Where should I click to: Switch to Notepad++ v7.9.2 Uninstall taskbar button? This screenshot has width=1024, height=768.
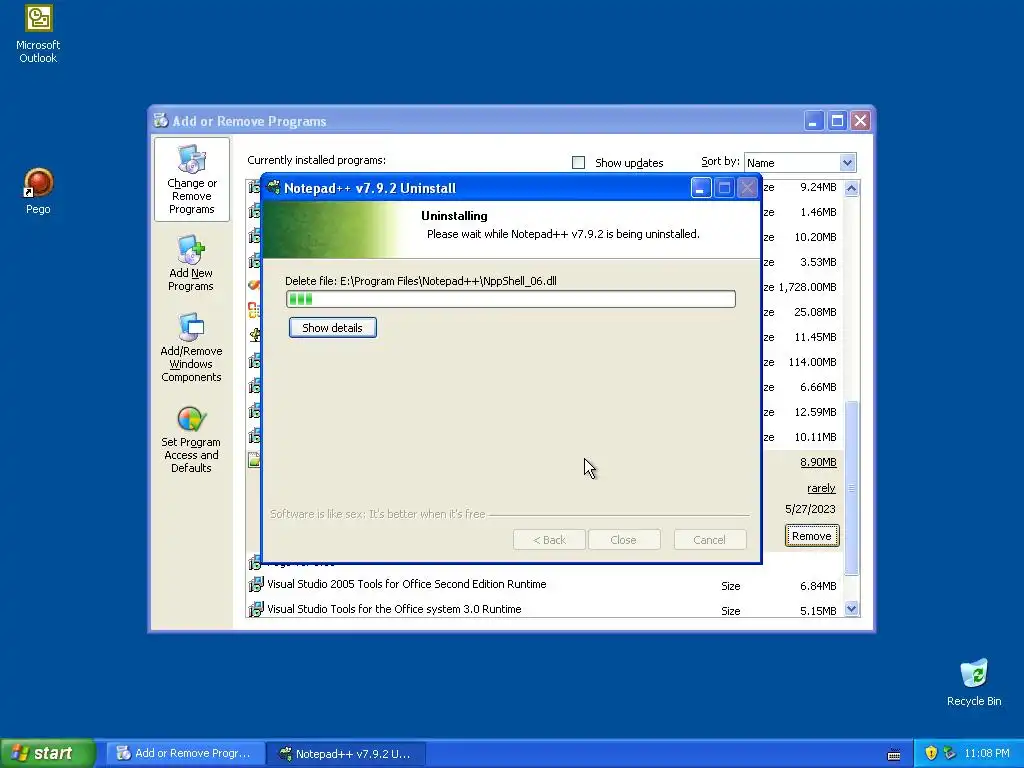point(346,754)
